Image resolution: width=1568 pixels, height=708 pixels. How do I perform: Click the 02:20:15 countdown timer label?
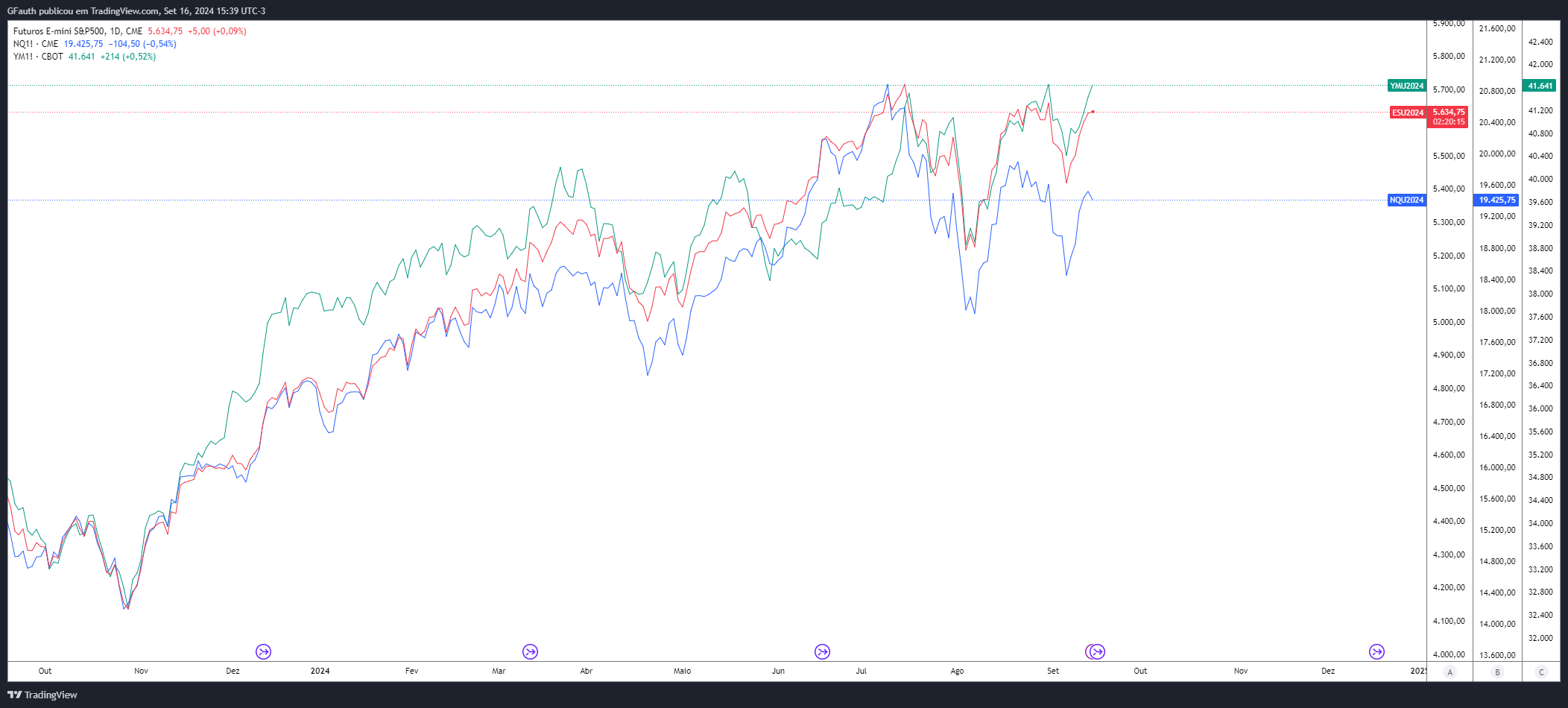pyautogui.click(x=1448, y=121)
